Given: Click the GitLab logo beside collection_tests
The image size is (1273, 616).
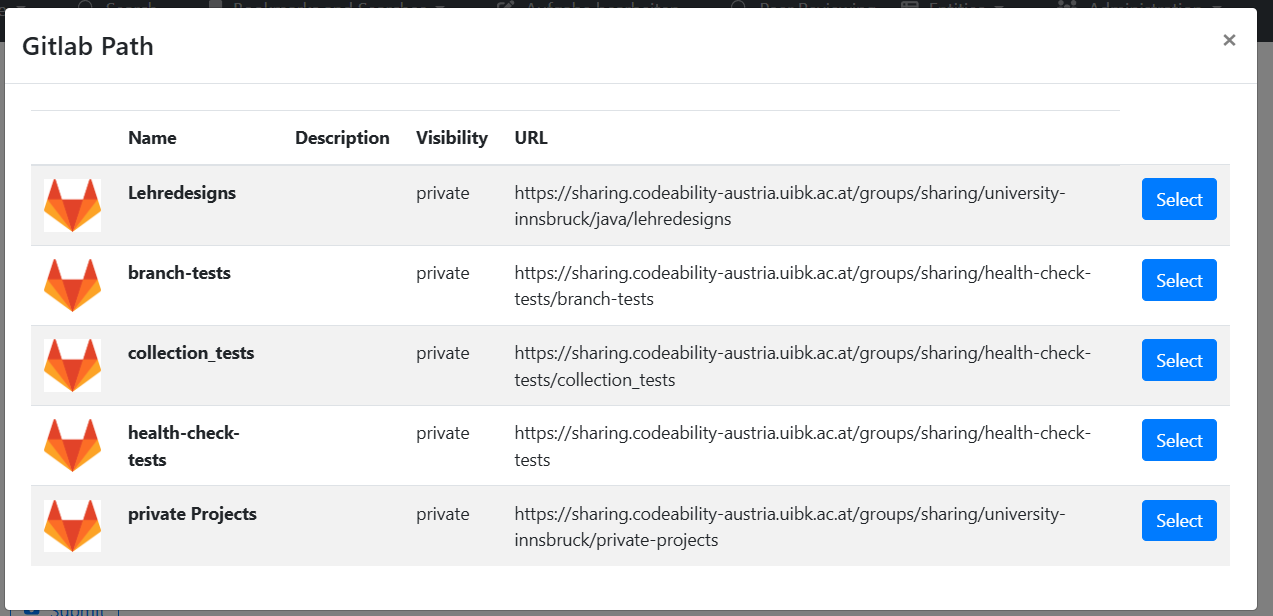Looking at the screenshot, I should [x=72, y=365].
